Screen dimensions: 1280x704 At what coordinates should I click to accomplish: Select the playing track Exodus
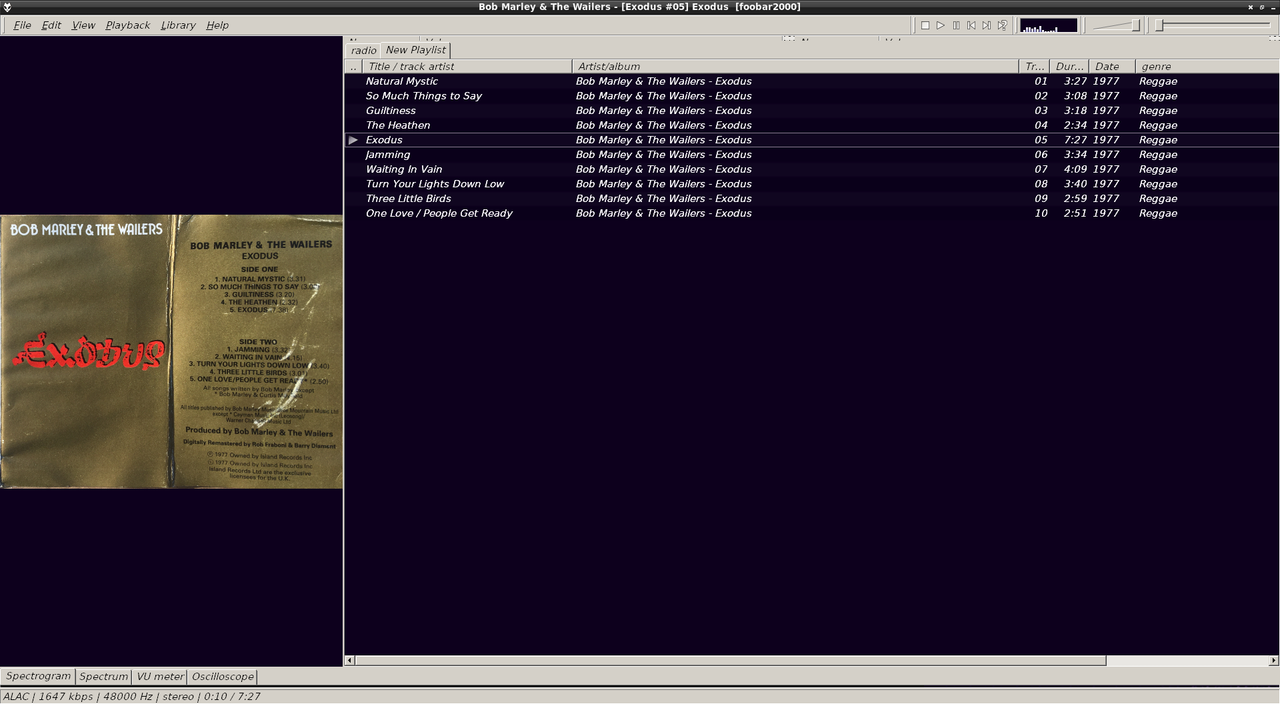click(811, 140)
